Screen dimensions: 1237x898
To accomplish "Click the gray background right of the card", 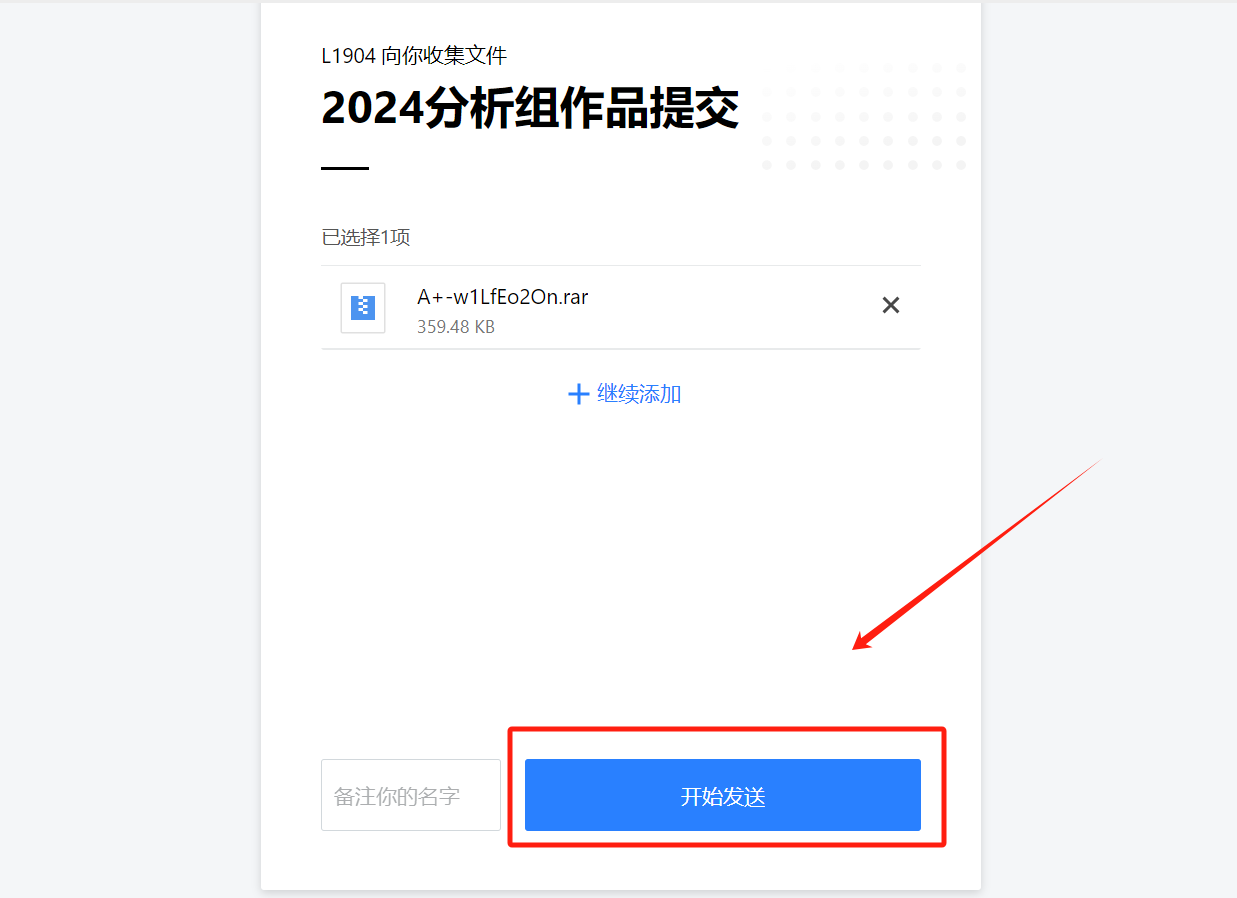I will point(1108,250).
